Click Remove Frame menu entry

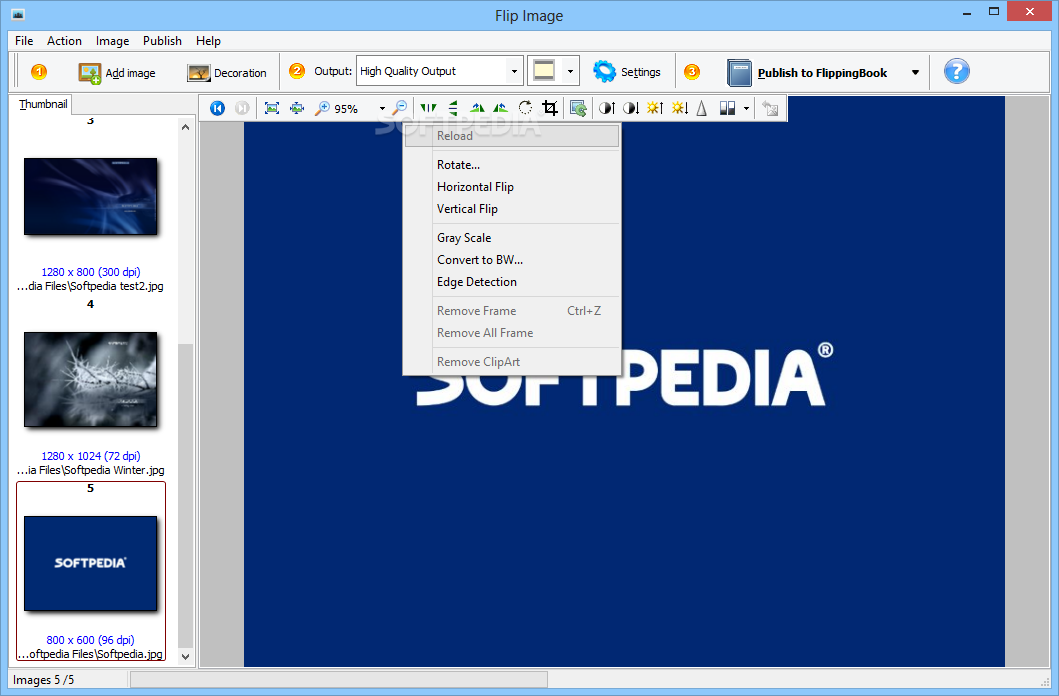[x=512, y=311]
